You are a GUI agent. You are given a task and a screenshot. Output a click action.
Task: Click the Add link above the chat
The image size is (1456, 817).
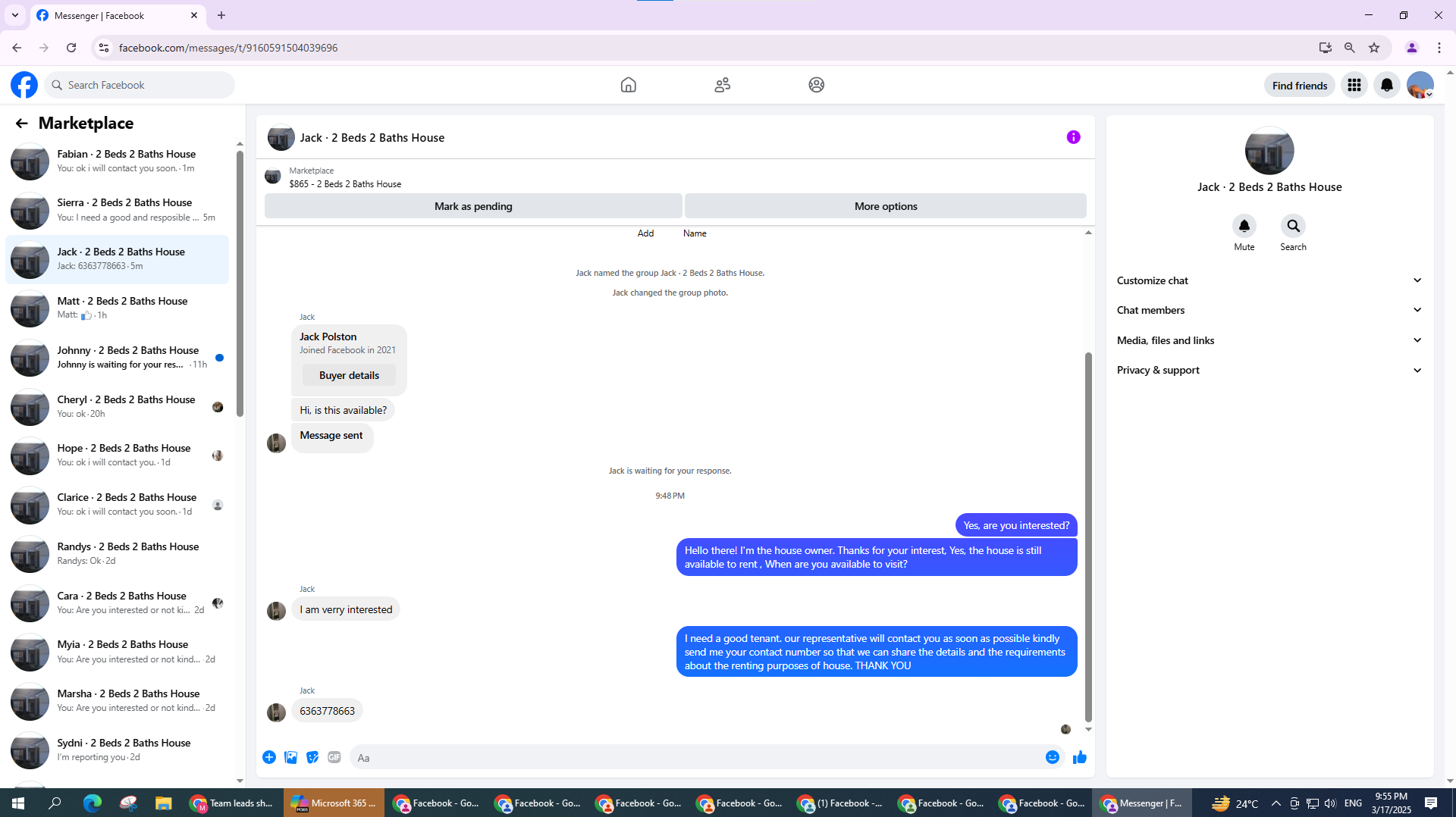pos(645,233)
